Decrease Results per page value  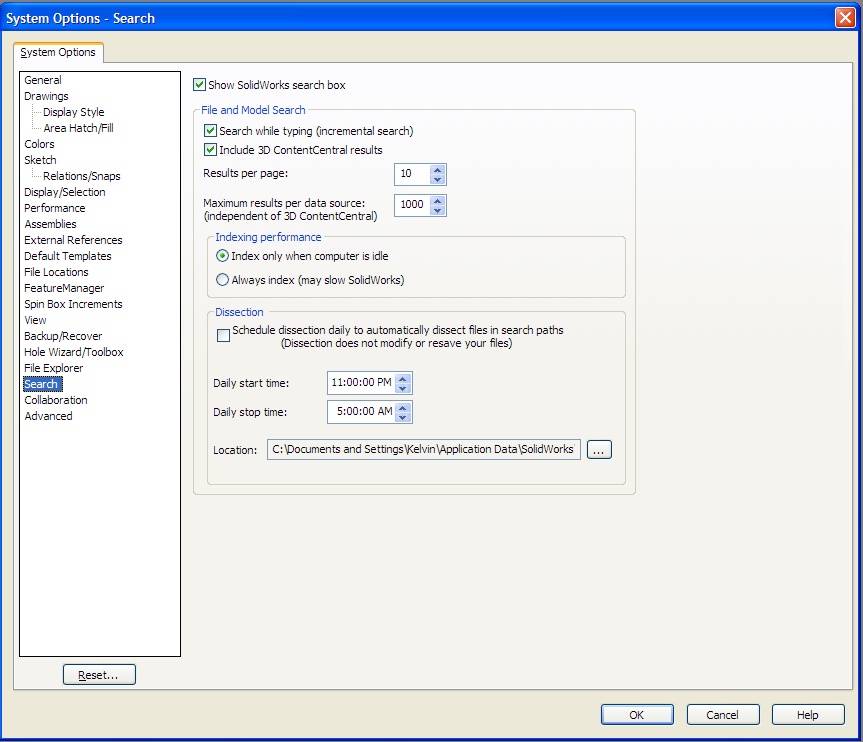point(438,179)
